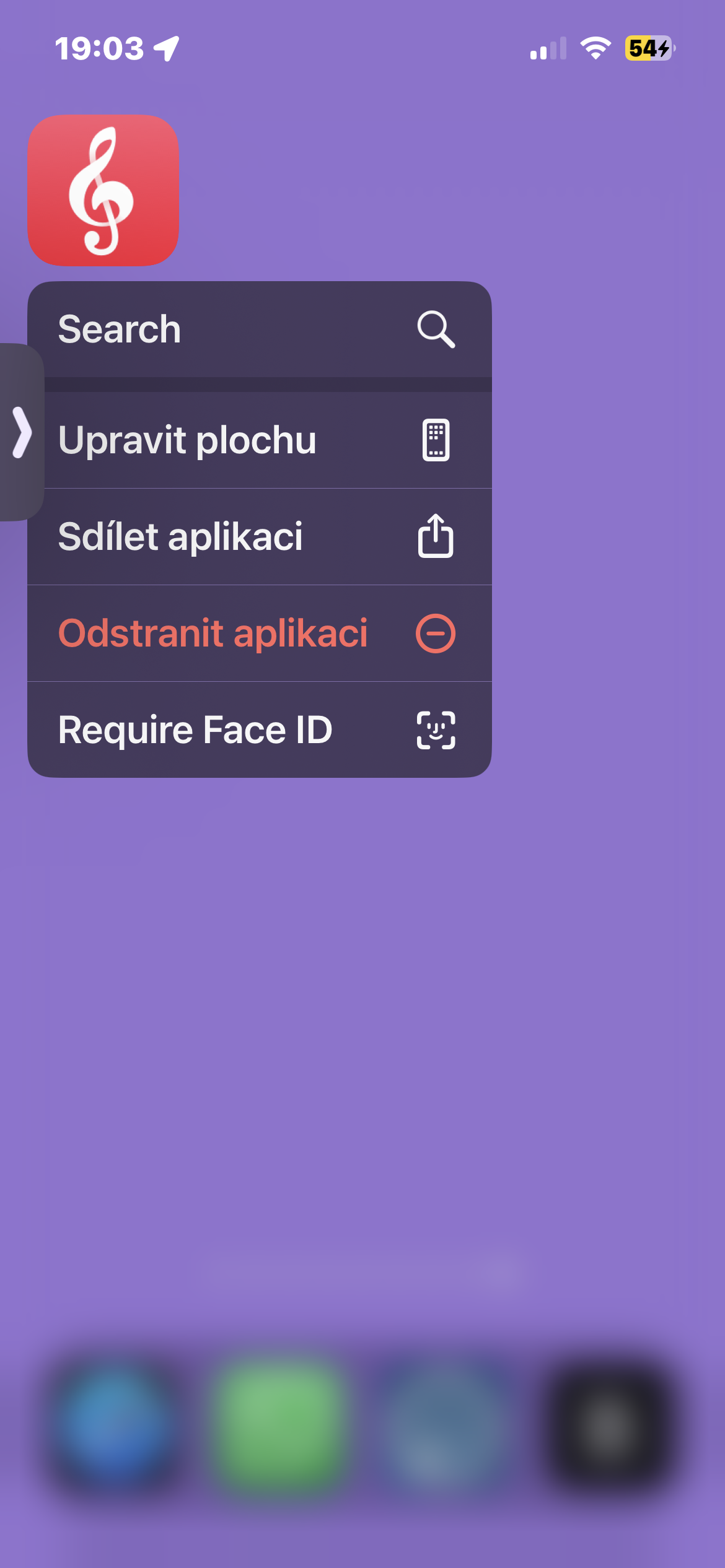Tap the home screen edit phone icon
The image size is (725, 1568).
(x=436, y=440)
